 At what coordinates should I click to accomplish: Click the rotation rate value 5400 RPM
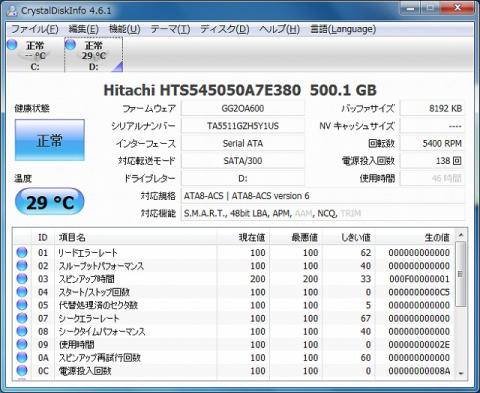[x=432, y=144]
